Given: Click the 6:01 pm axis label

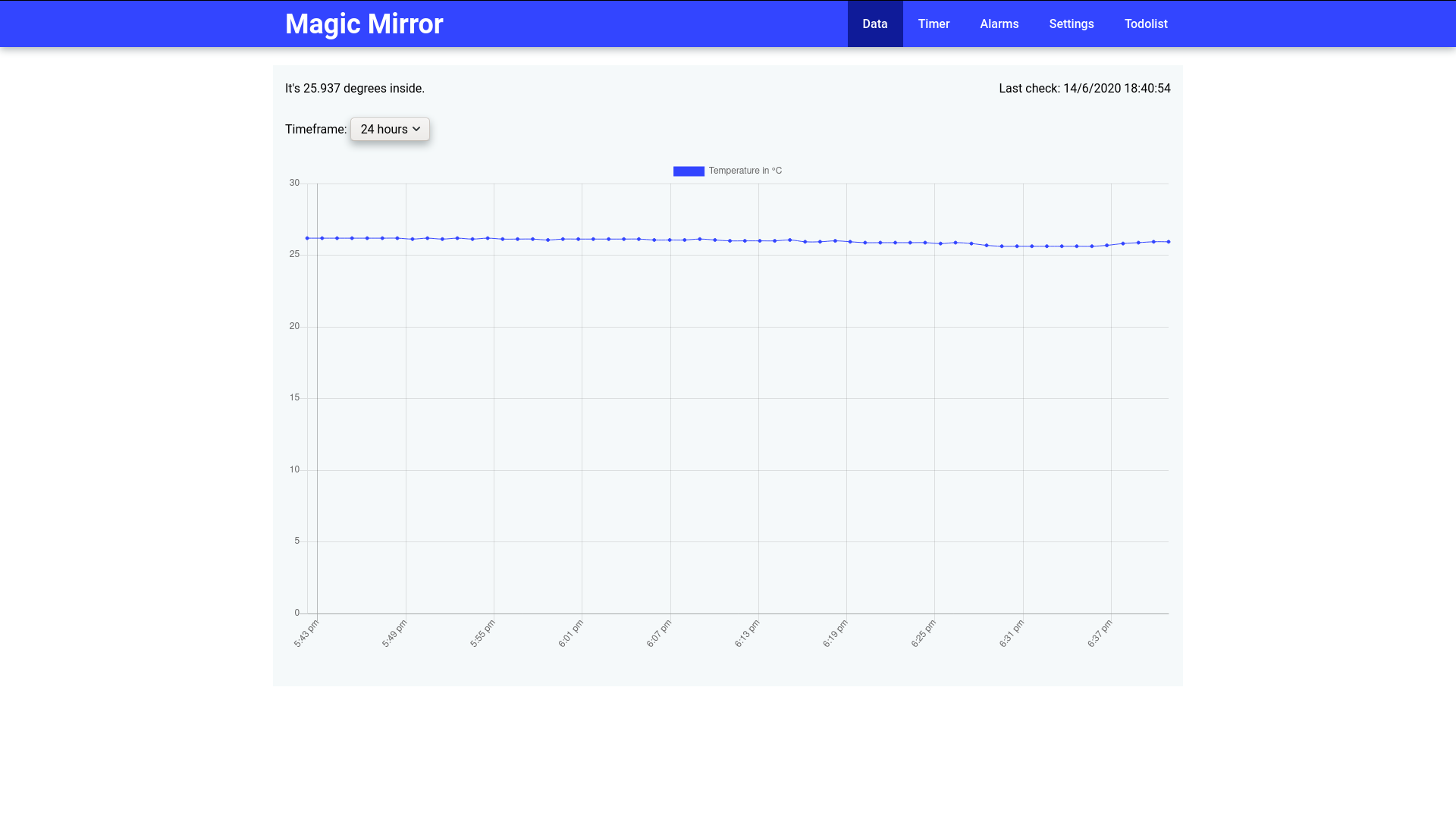Looking at the screenshot, I should tap(571, 633).
